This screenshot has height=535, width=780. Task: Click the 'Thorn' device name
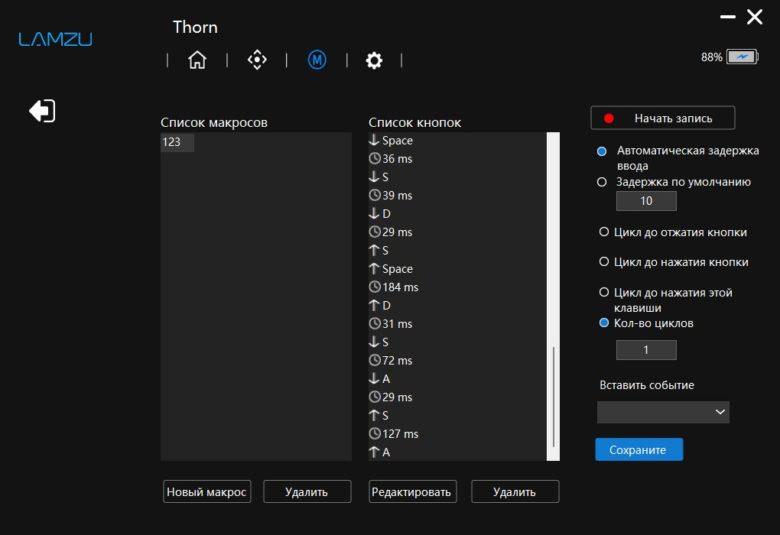[195, 27]
